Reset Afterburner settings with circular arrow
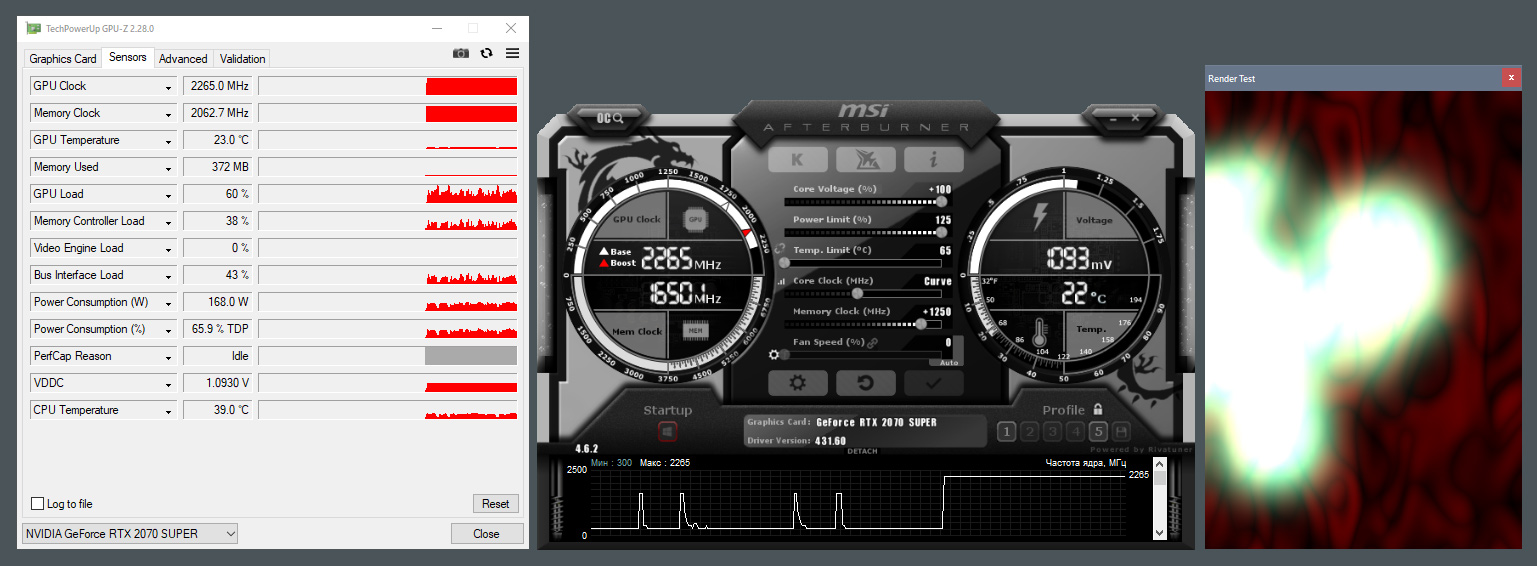Image resolution: width=1537 pixels, height=566 pixels. point(865,383)
